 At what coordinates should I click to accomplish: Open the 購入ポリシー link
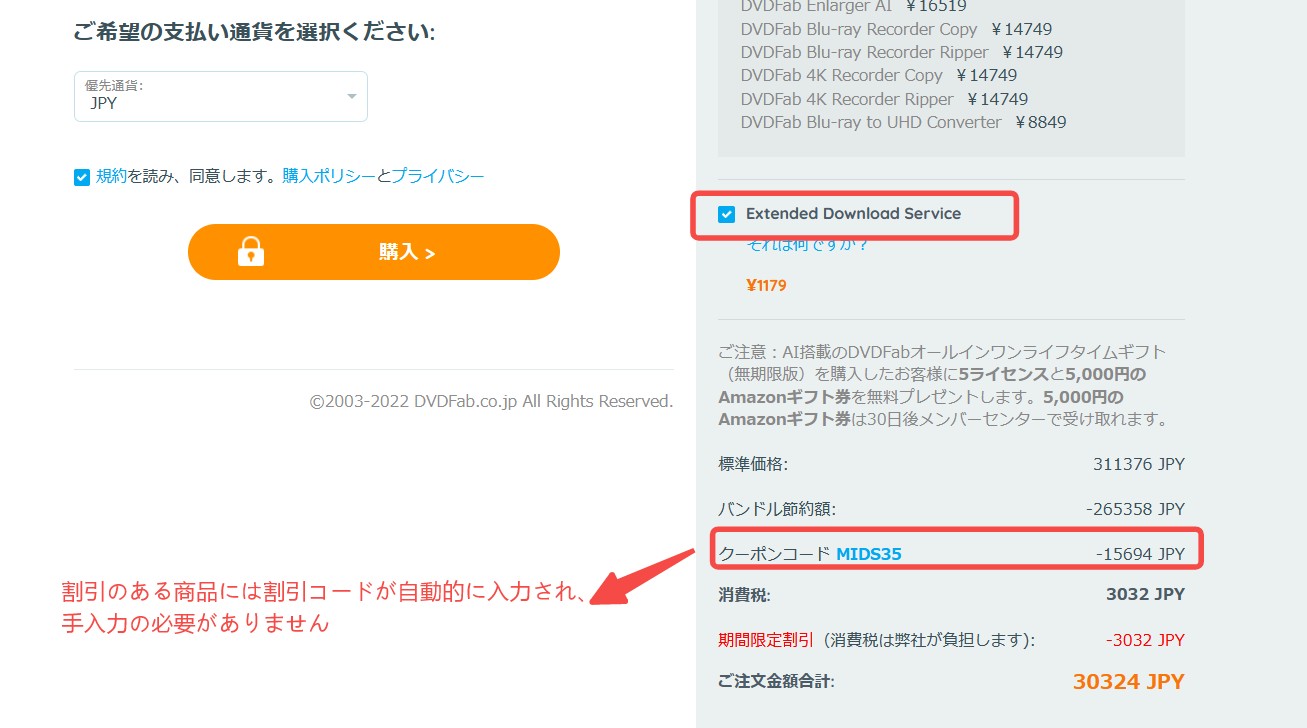(329, 176)
